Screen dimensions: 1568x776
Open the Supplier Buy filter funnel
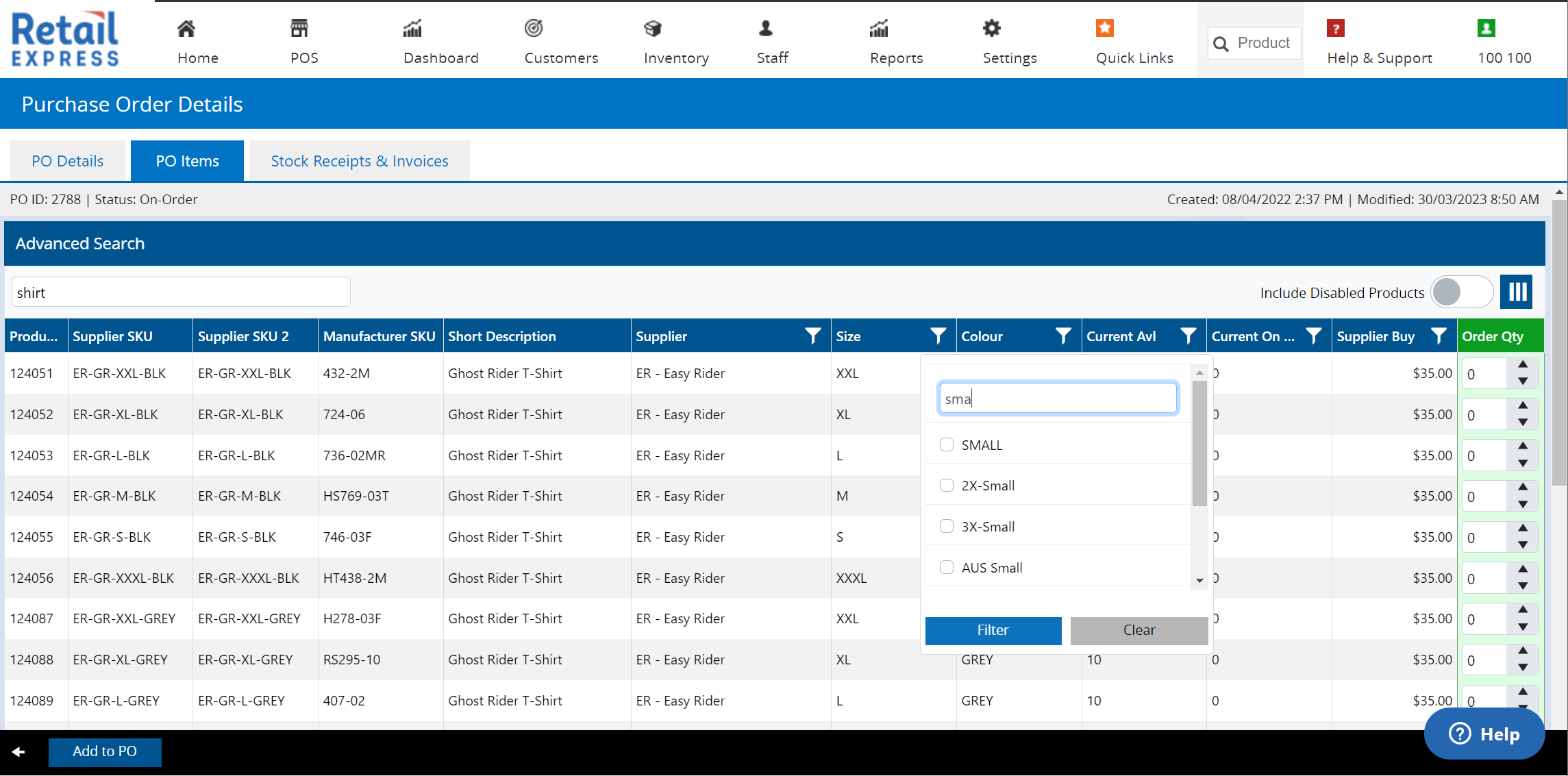[1439, 336]
